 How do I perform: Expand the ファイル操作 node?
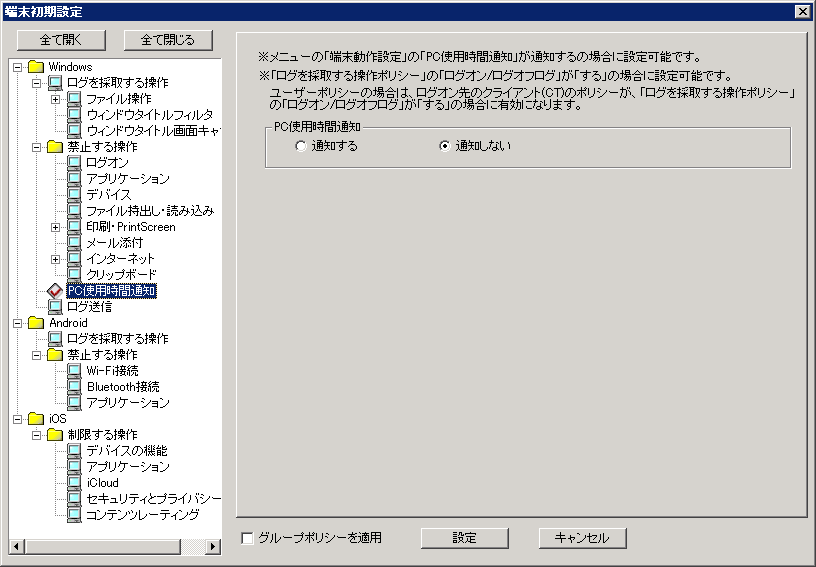click(55, 99)
